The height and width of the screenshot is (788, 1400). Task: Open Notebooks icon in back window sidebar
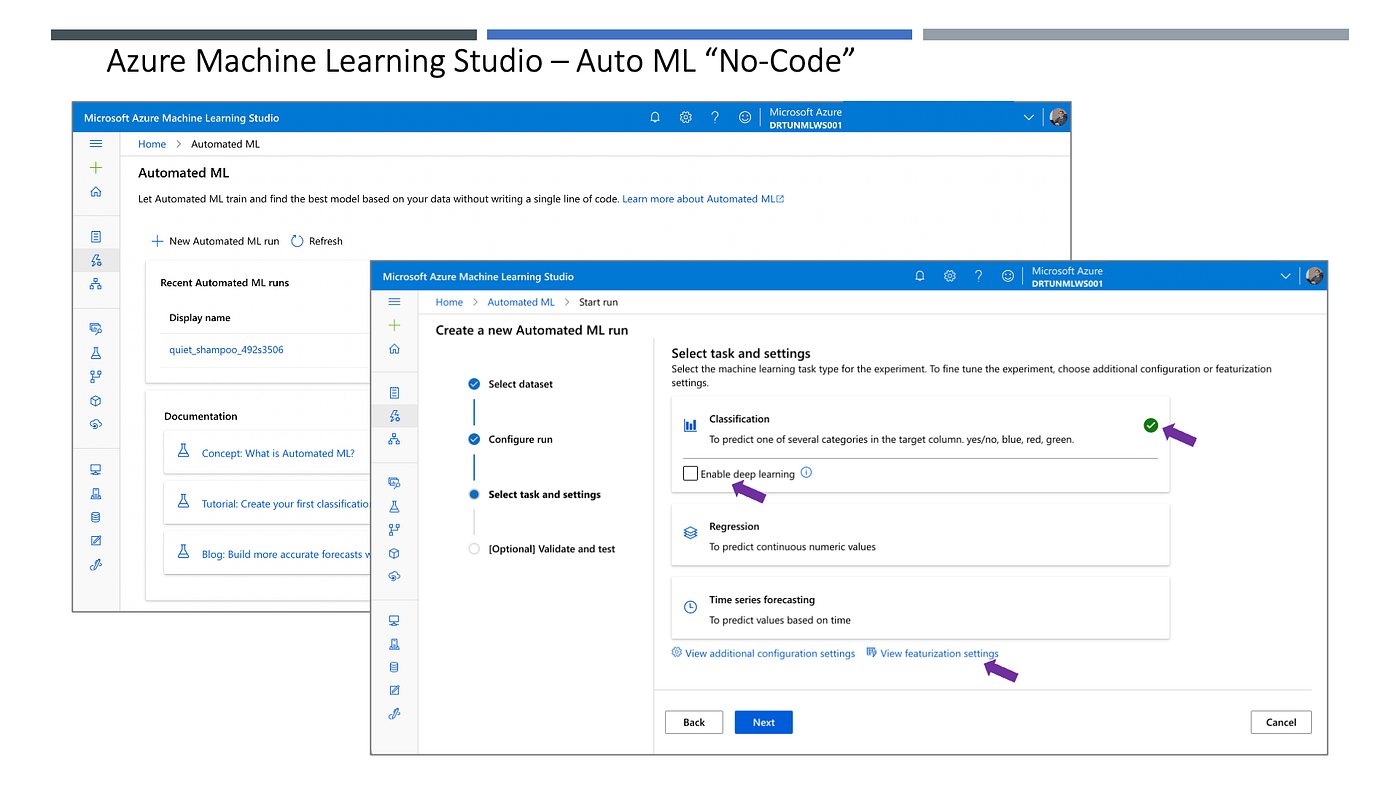point(96,237)
